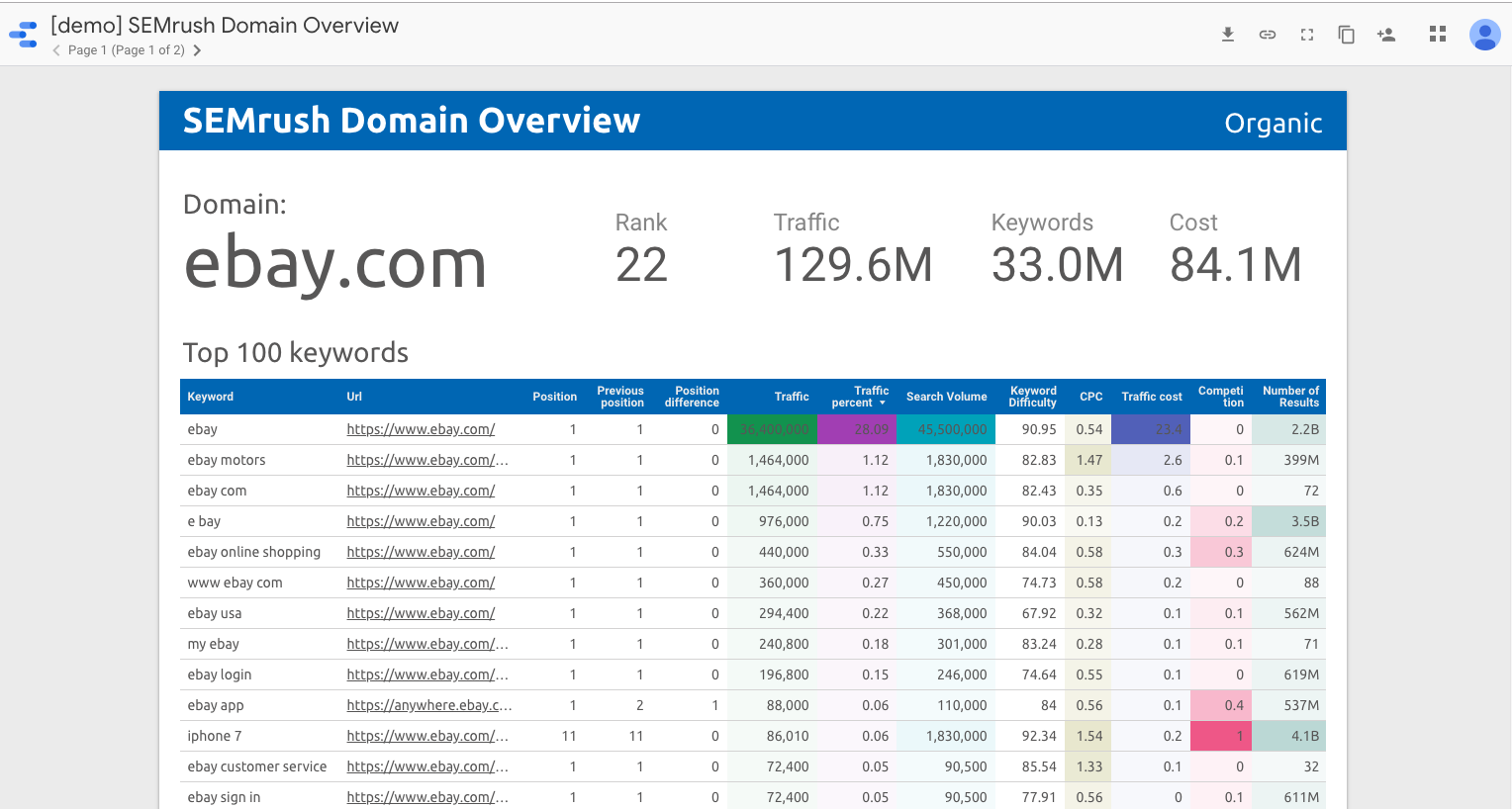Click the get shareable link icon
1512x809 pixels.
(x=1267, y=35)
